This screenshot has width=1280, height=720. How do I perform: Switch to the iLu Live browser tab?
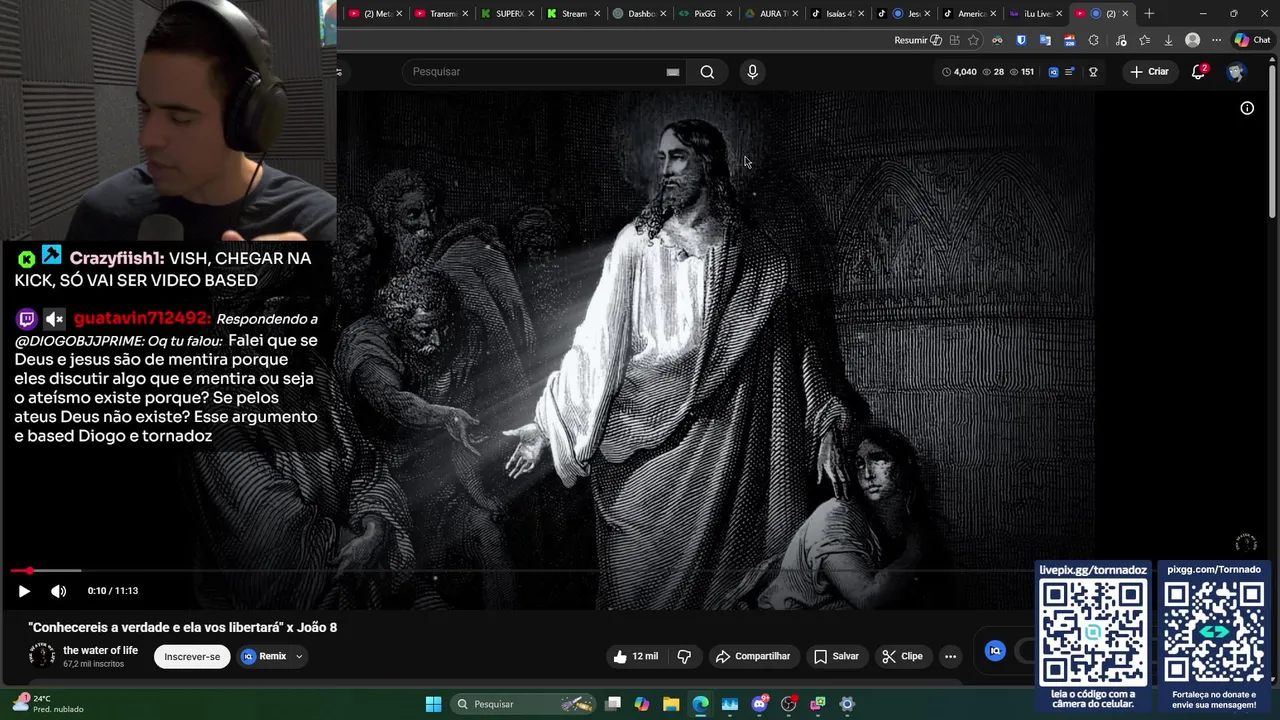pyautogui.click(x=1034, y=14)
